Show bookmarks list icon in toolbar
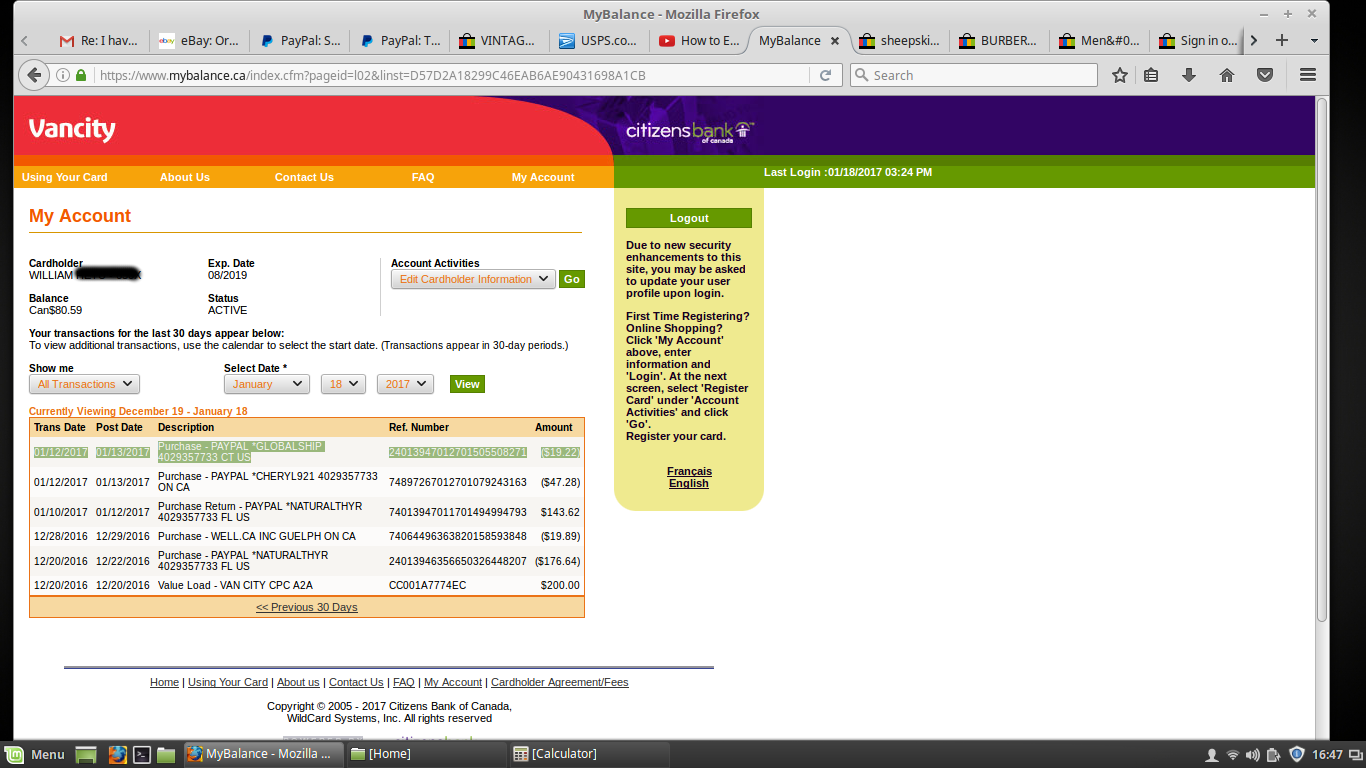Image resolution: width=1366 pixels, height=768 pixels. coord(1151,75)
